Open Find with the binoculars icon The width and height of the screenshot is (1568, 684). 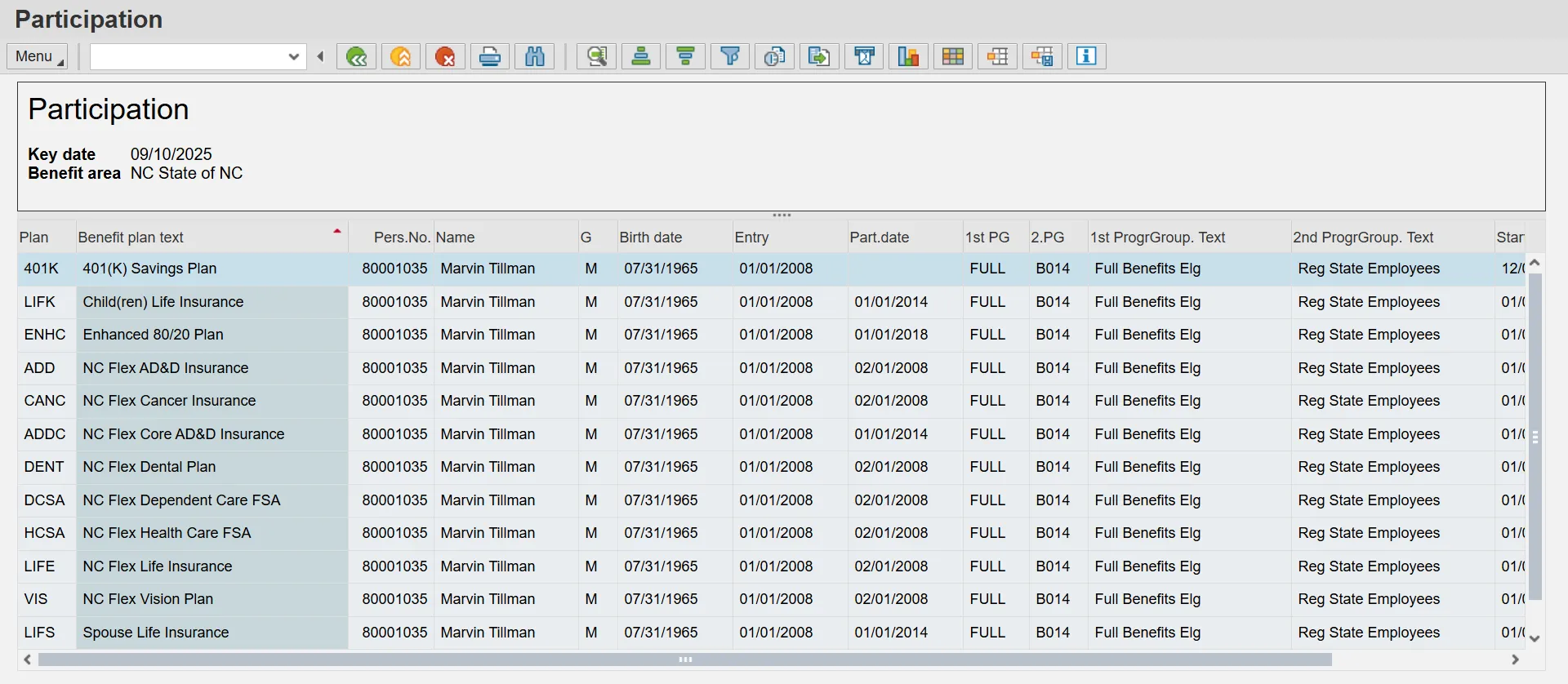point(535,56)
